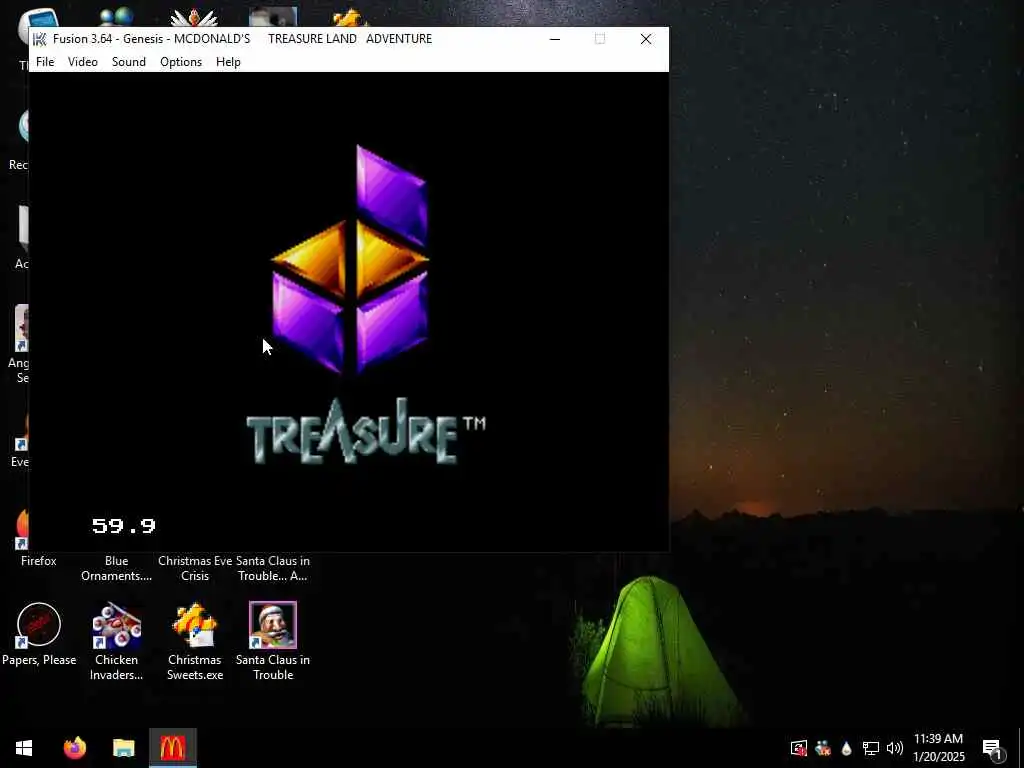Open the clock showing 11:39 AM
The height and width of the screenshot is (768, 1024).
click(x=938, y=748)
